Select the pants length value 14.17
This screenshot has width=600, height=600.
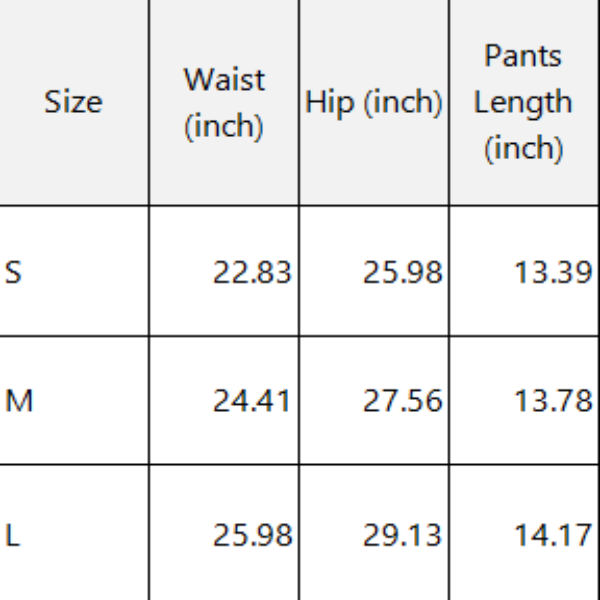pyautogui.click(x=552, y=535)
